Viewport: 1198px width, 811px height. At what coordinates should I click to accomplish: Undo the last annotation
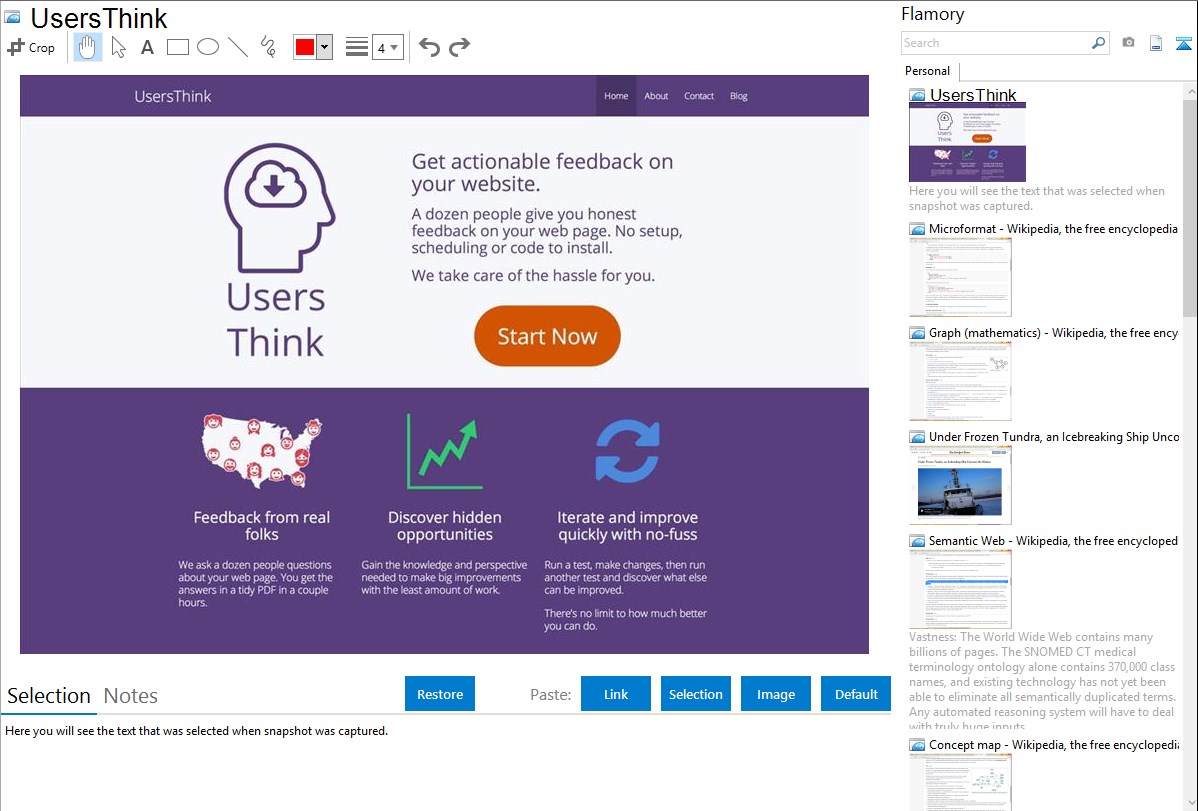[429, 47]
